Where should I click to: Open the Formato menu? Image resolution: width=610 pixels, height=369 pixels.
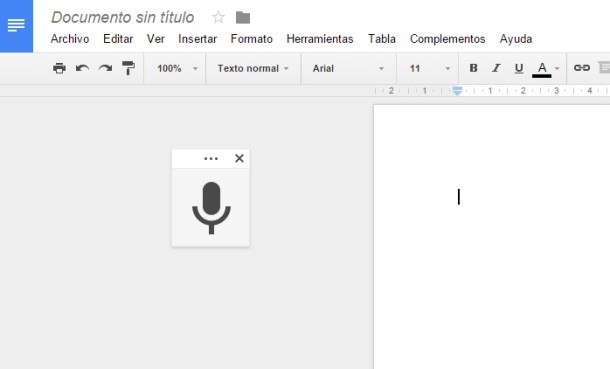[252, 39]
